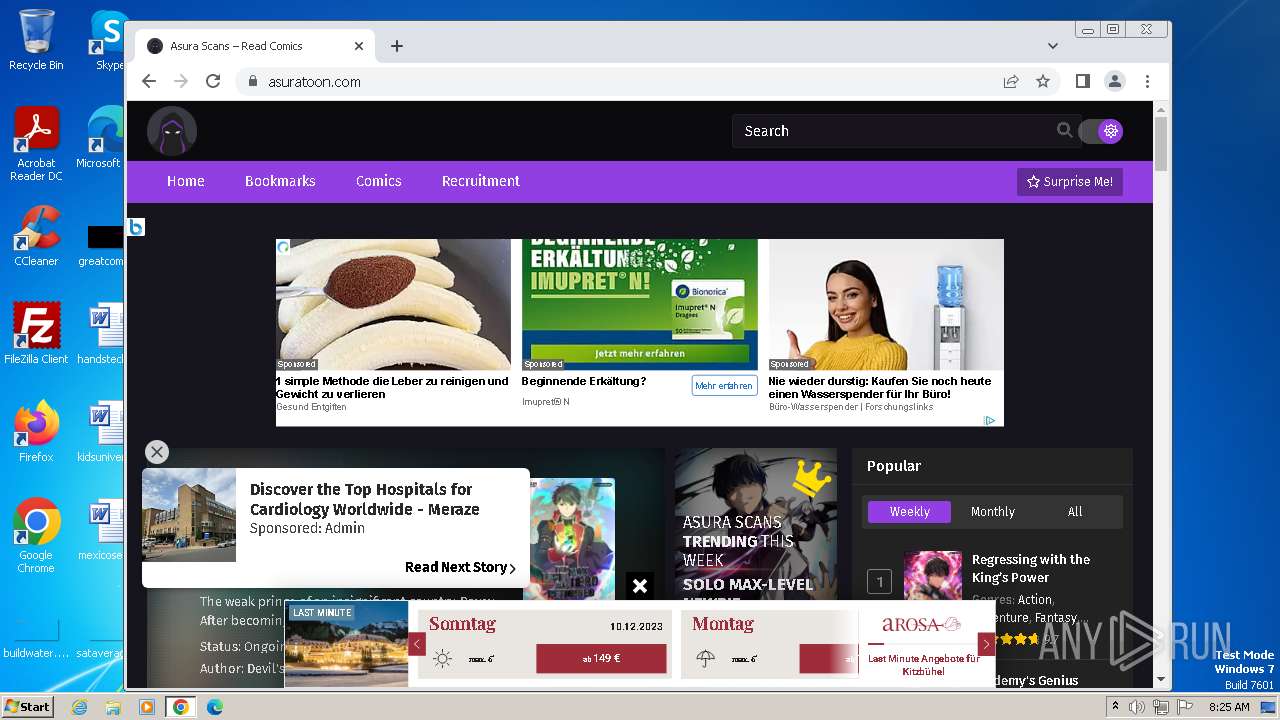Click Jetzt mehr erfahren green button
Screen dimensions: 1280x720
[640, 353]
